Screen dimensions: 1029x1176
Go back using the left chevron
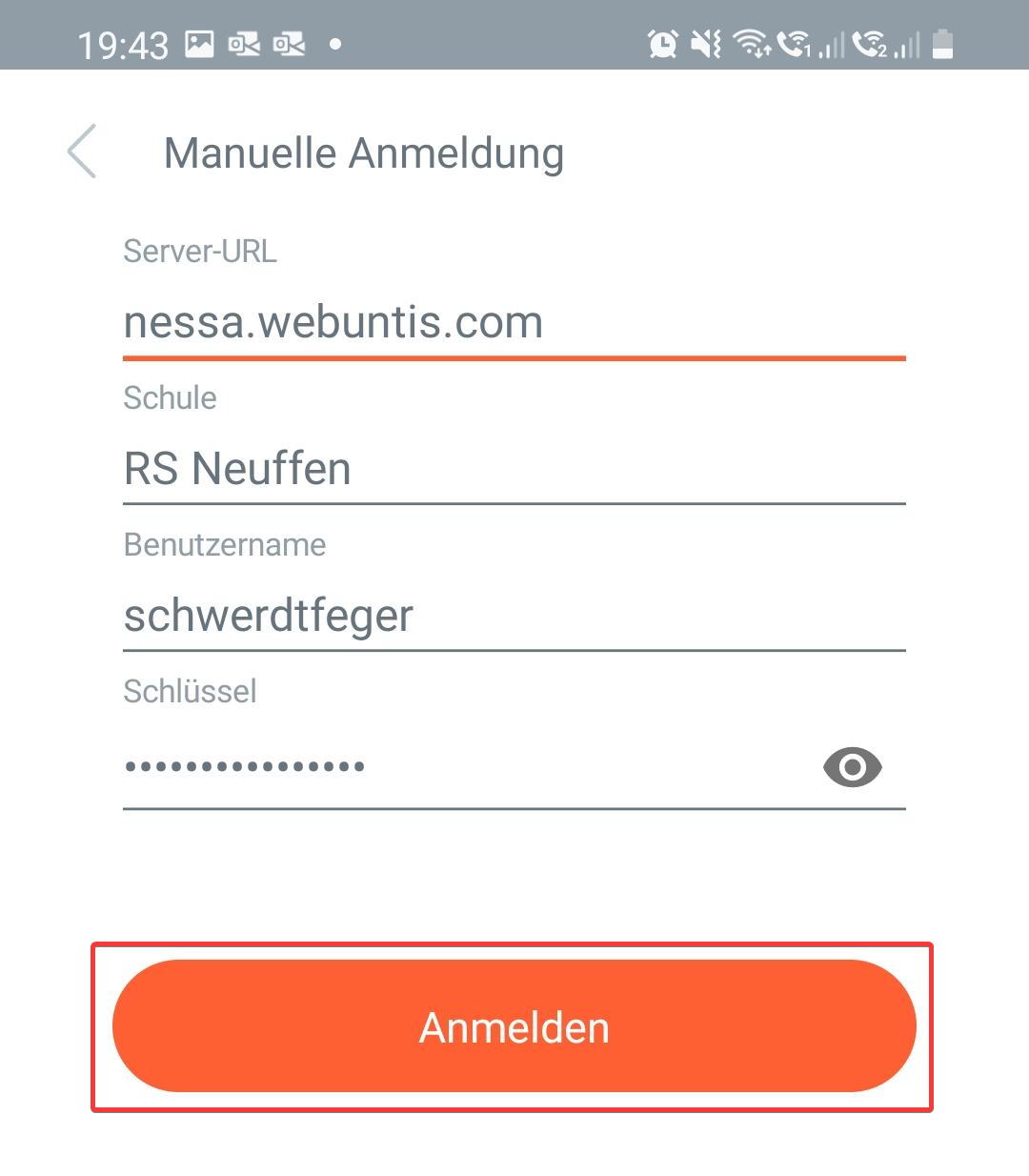tap(83, 152)
